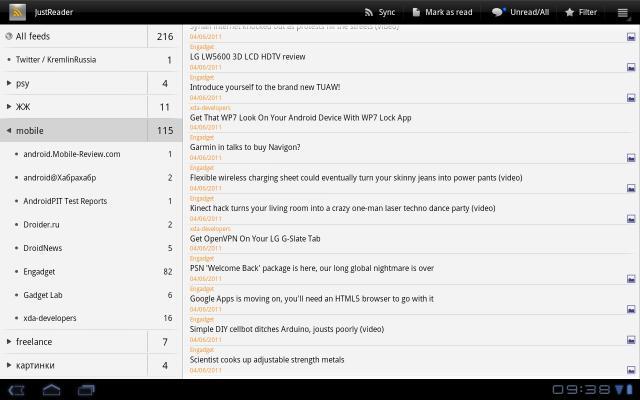Image resolution: width=640 pixels, height=400 pixels.
Task: Select the freelance folder label
Action: 34,342
